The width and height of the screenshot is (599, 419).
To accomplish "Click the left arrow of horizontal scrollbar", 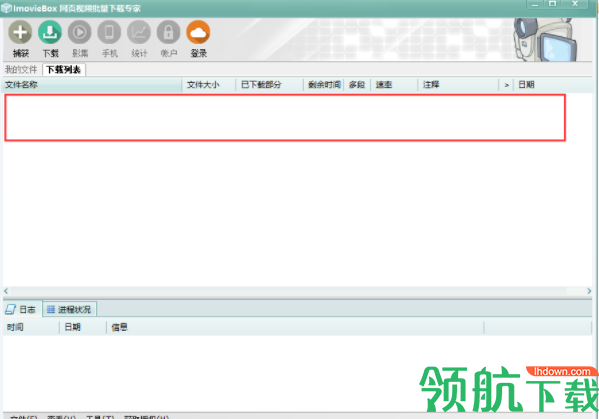I will coord(6,291).
